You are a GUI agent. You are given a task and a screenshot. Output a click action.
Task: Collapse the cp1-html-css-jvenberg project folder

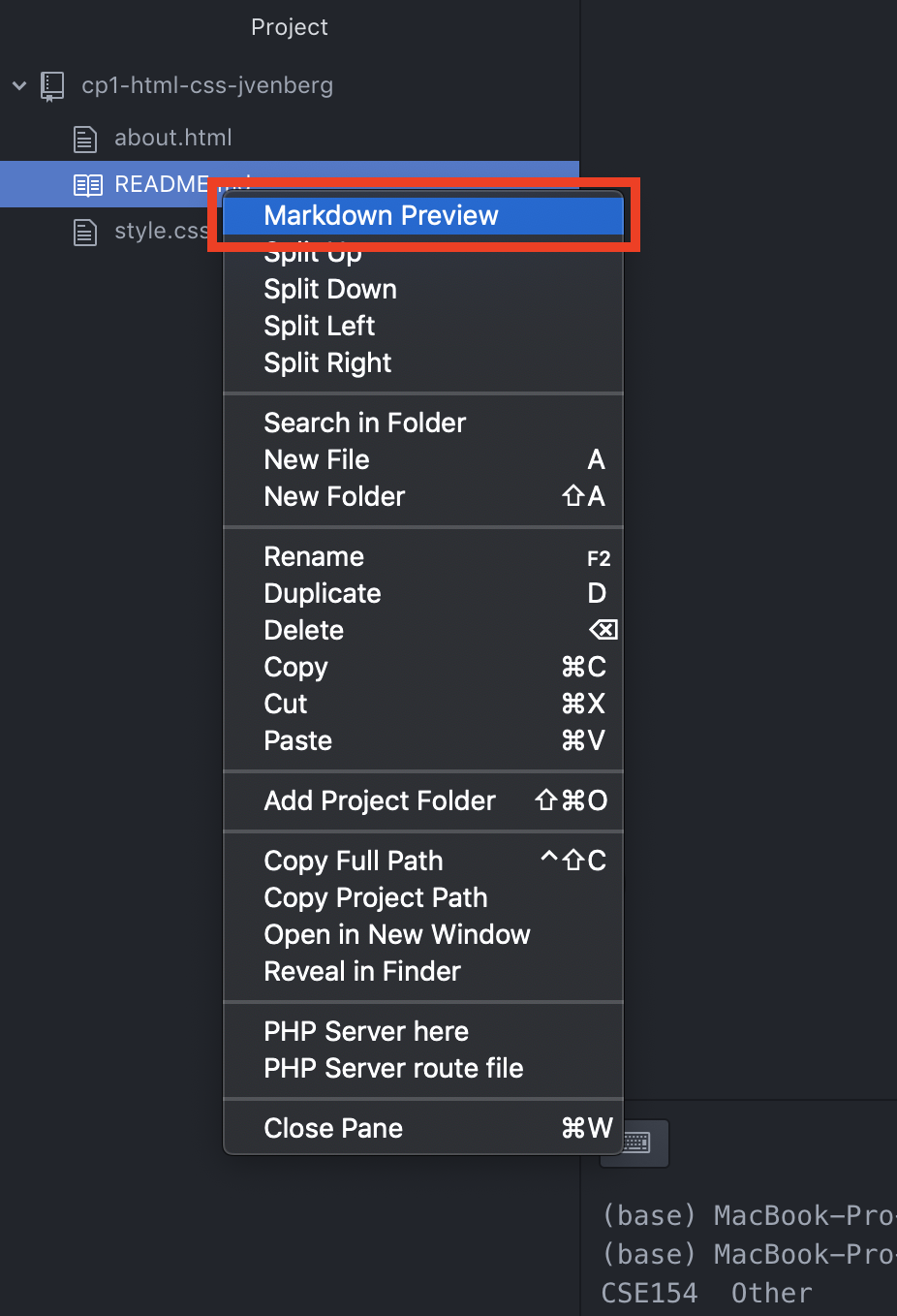click(19, 86)
